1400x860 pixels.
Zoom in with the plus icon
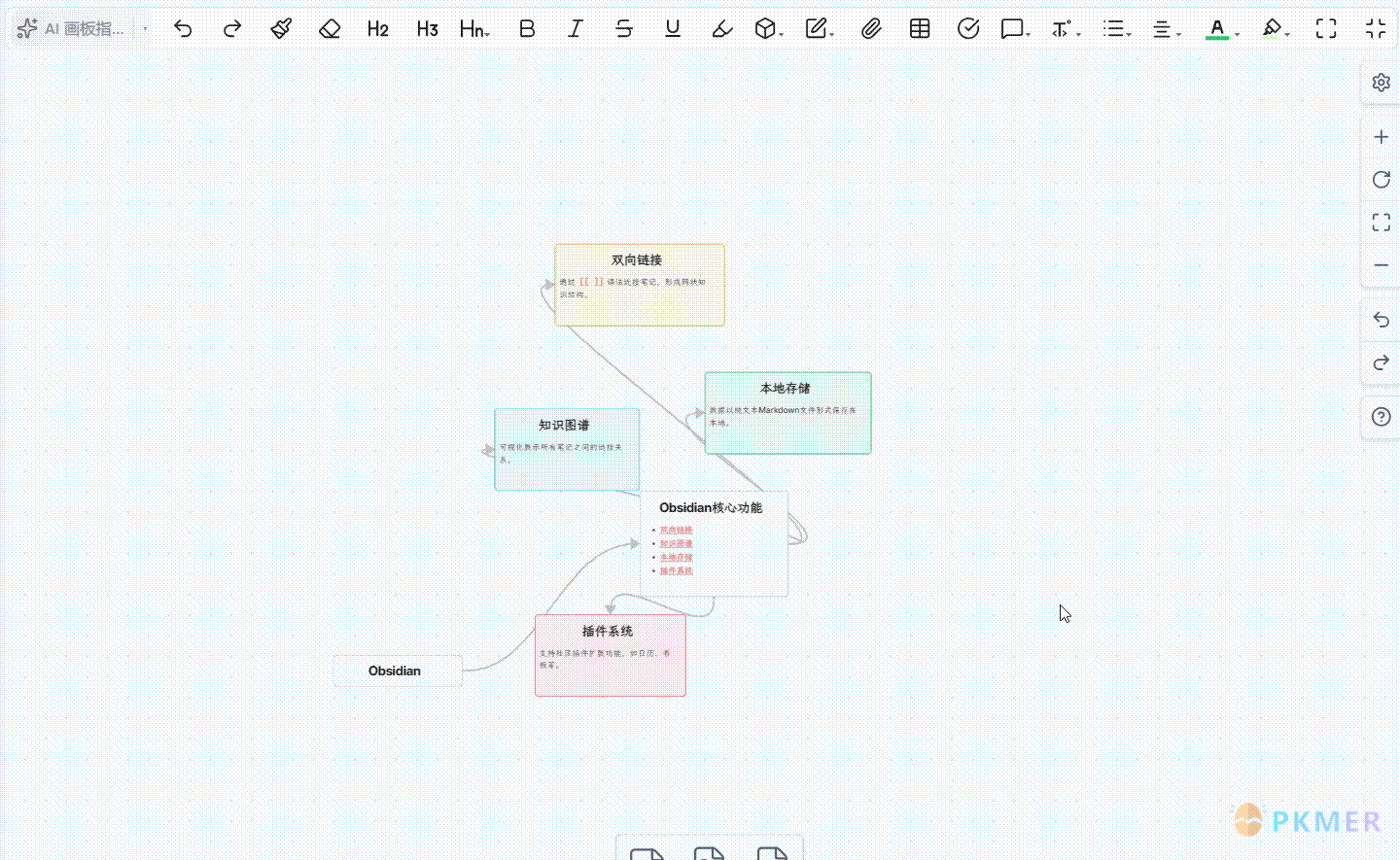pos(1381,137)
